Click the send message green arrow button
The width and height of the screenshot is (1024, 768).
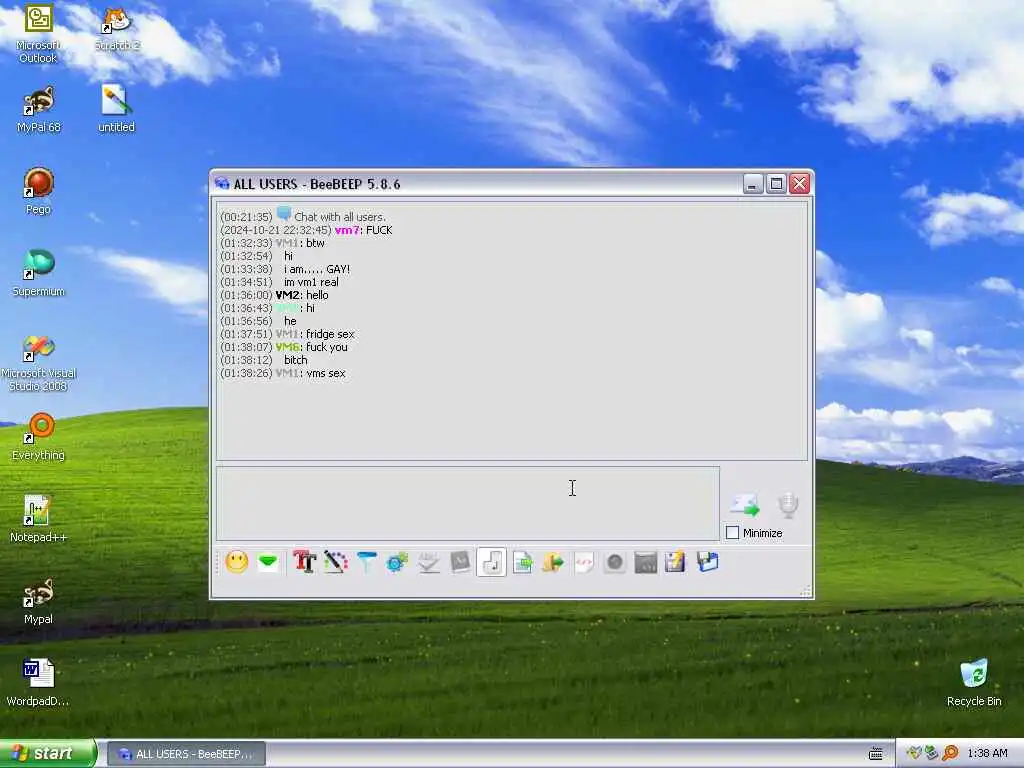click(744, 505)
